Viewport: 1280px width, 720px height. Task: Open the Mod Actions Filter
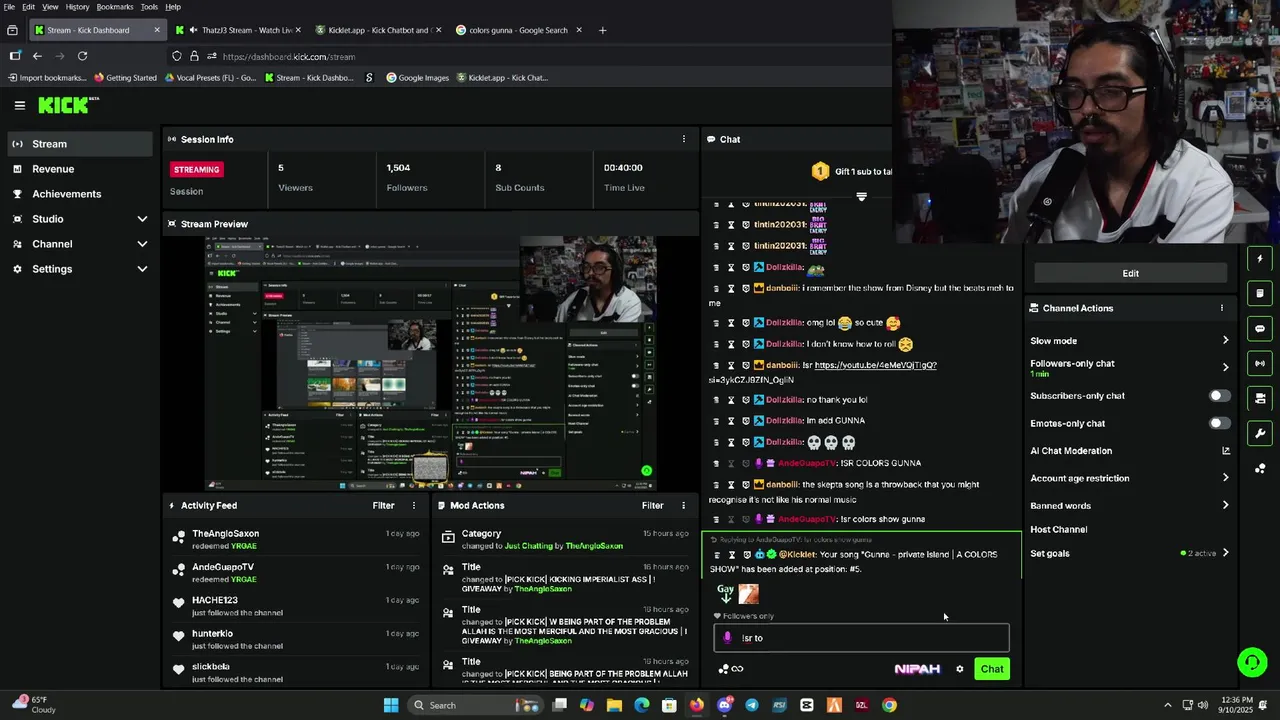653,505
